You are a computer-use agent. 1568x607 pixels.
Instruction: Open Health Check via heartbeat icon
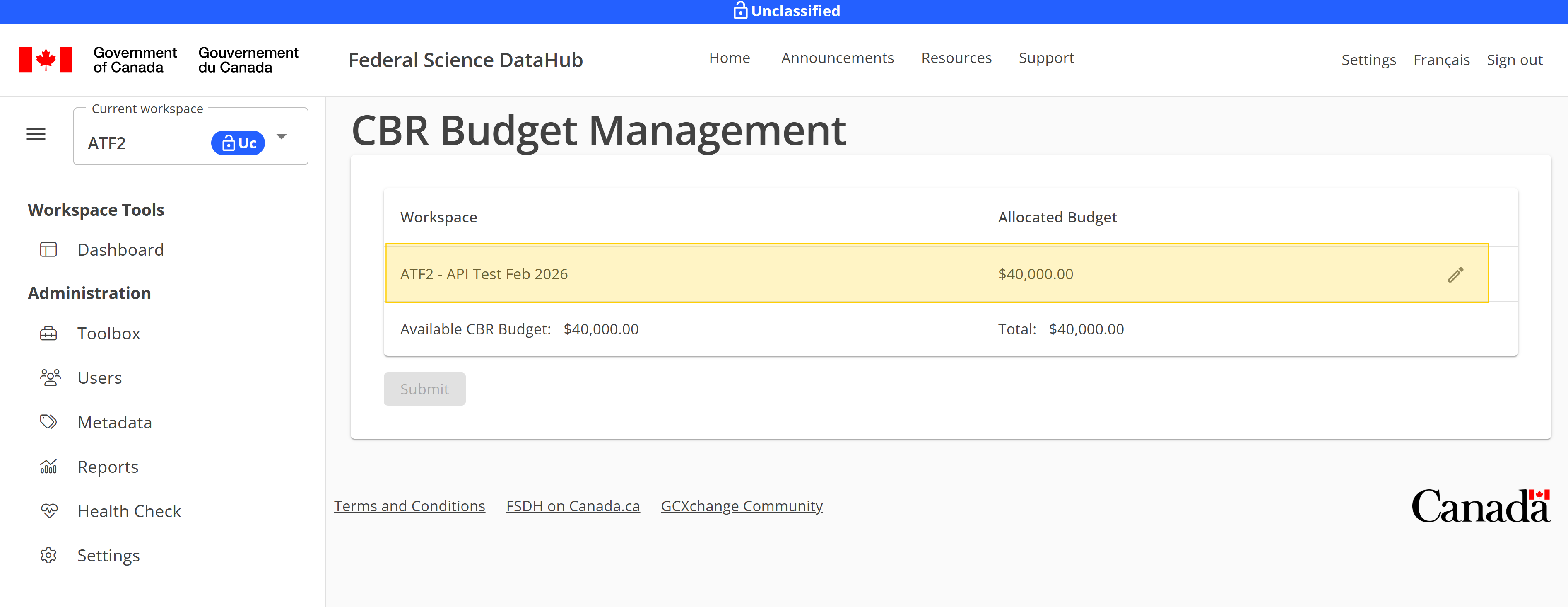pyautogui.click(x=49, y=510)
